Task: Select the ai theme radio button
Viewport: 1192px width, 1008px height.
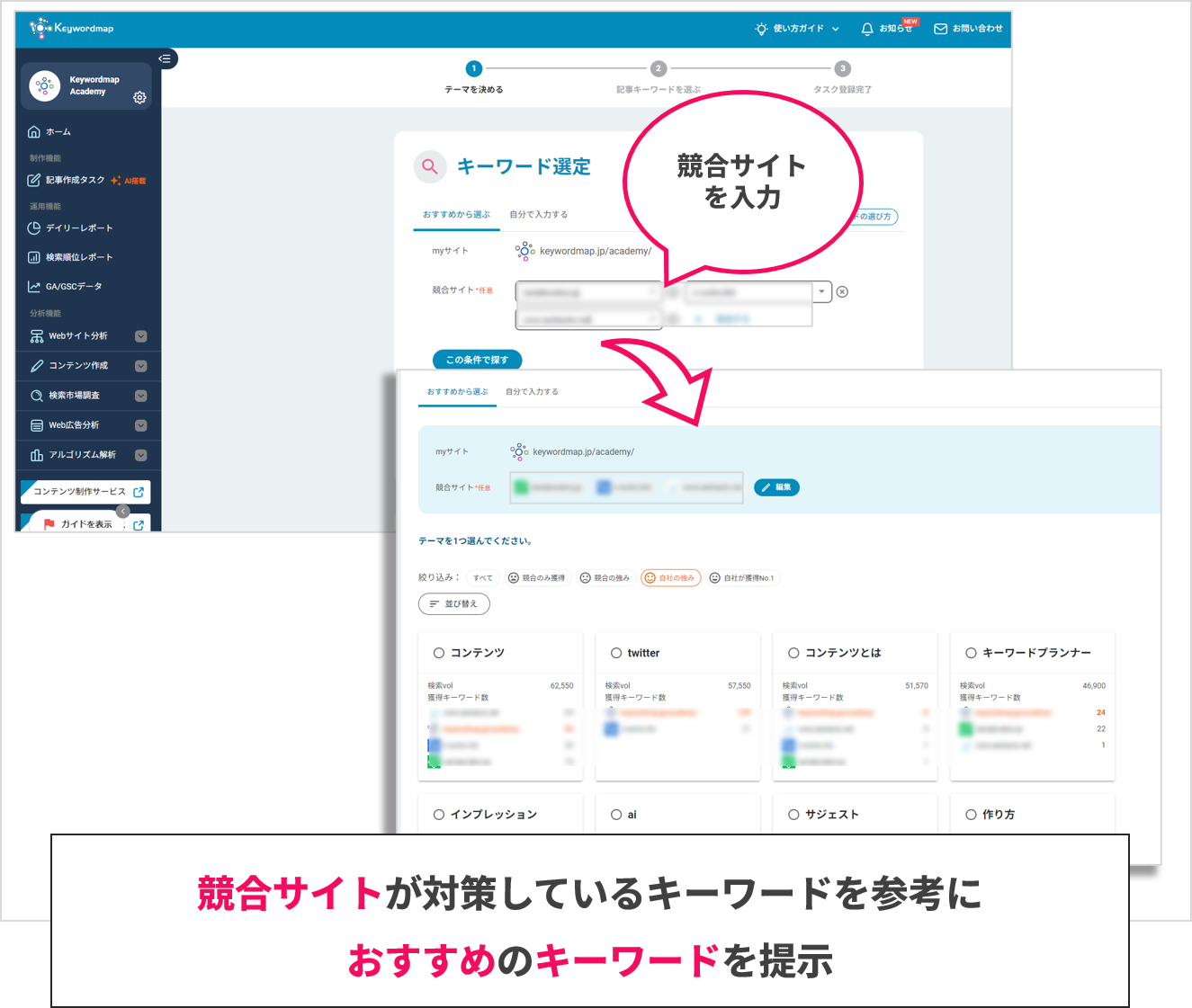Action: point(616,815)
